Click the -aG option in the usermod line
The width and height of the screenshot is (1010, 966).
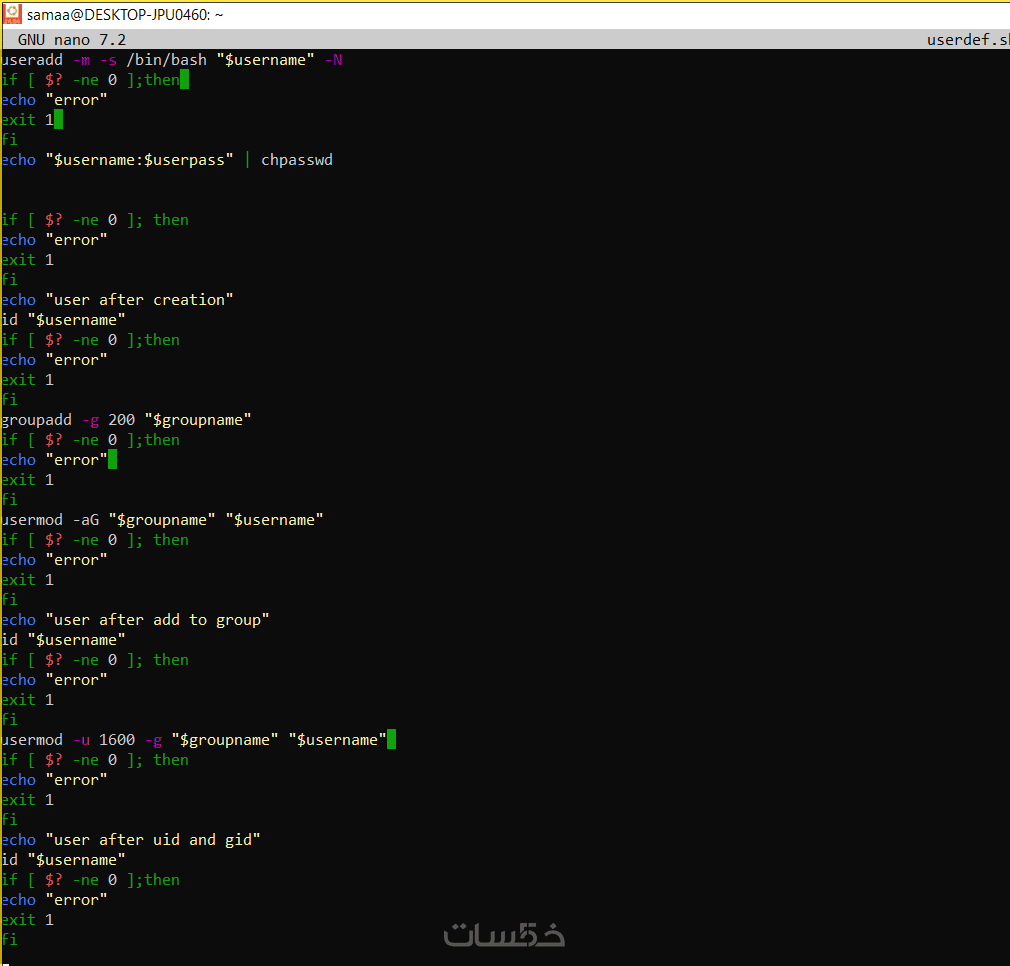(x=86, y=520)
